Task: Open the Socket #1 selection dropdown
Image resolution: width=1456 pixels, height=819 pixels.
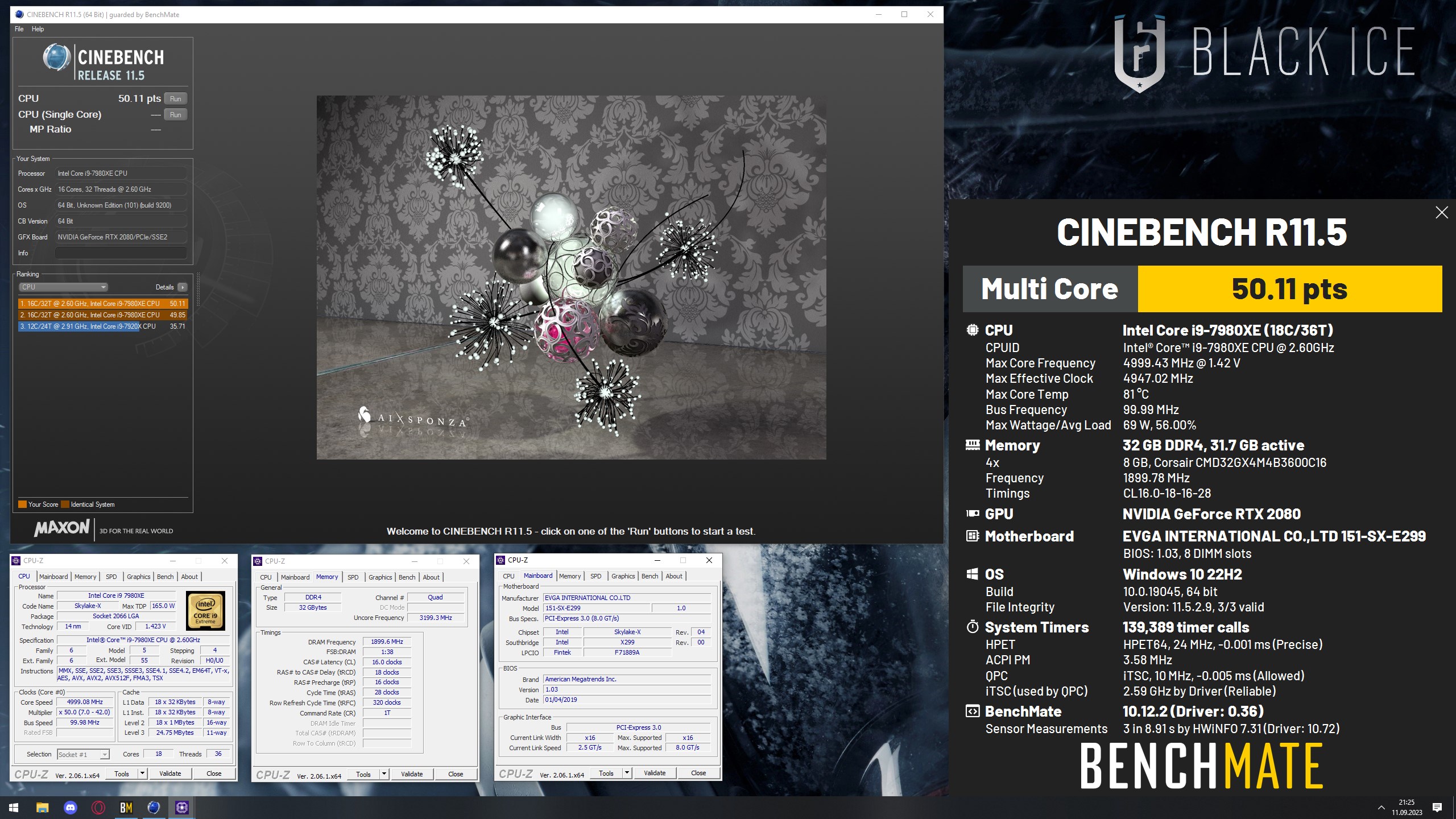Action: click(83, 754)
